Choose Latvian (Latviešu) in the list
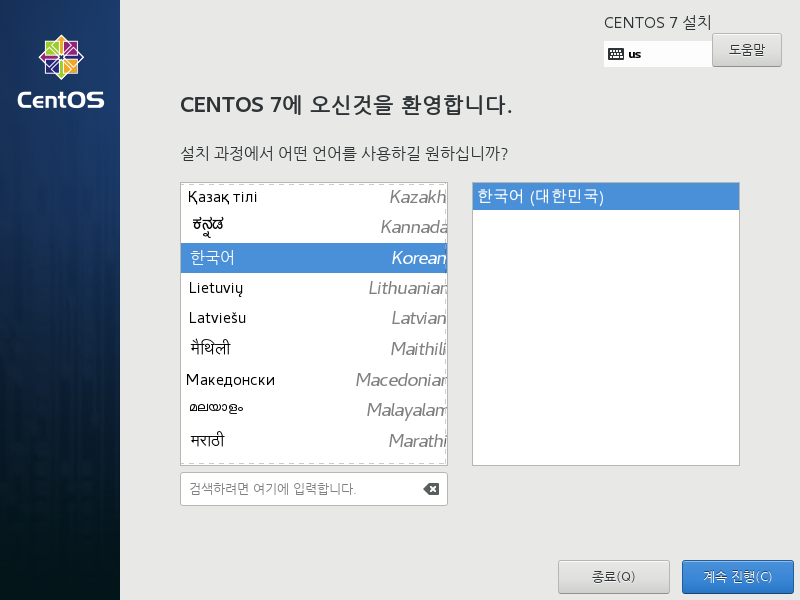The image size is (800, 600). tap(314, 318)
